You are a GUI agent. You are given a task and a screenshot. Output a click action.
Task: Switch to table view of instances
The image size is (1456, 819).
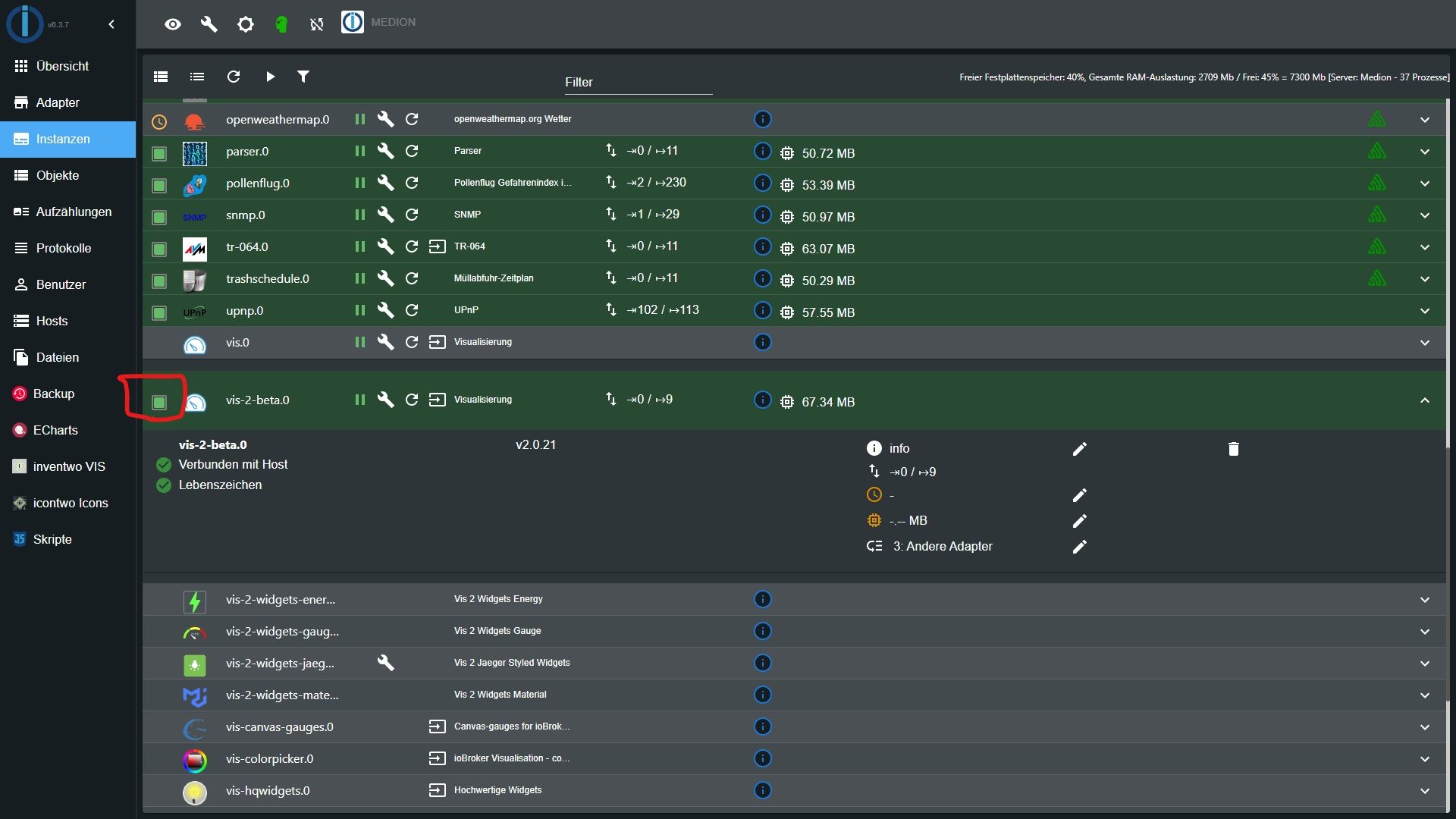click(161, 77)
